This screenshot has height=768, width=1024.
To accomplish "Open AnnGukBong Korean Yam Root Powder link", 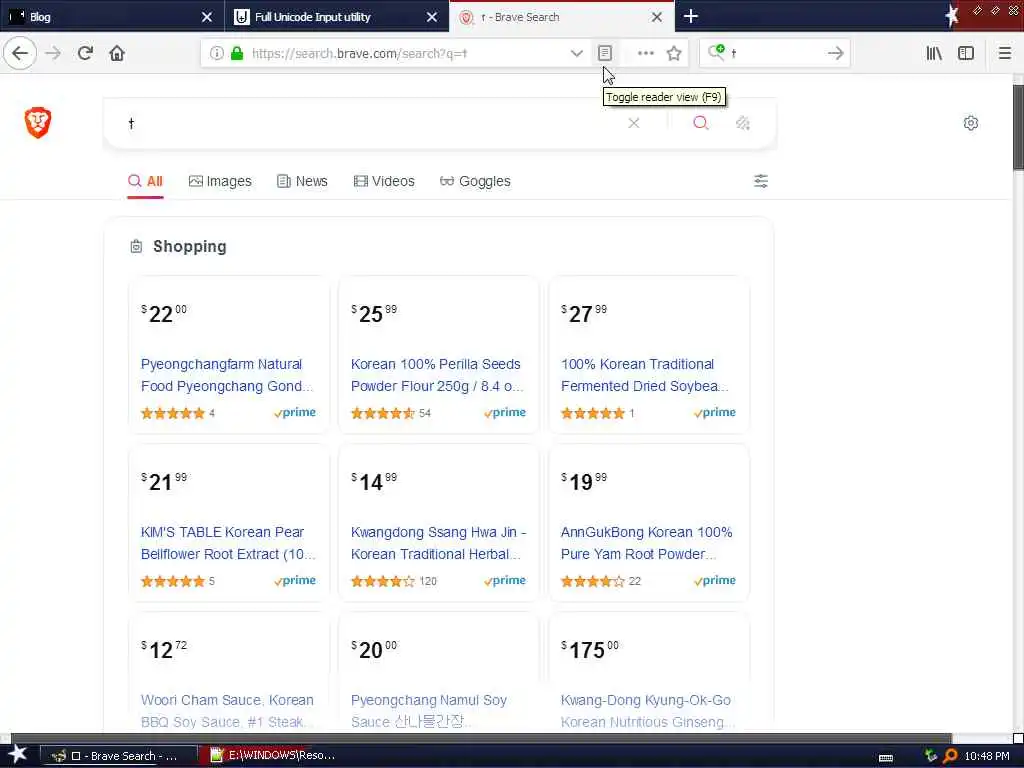I will coord(647,543).
